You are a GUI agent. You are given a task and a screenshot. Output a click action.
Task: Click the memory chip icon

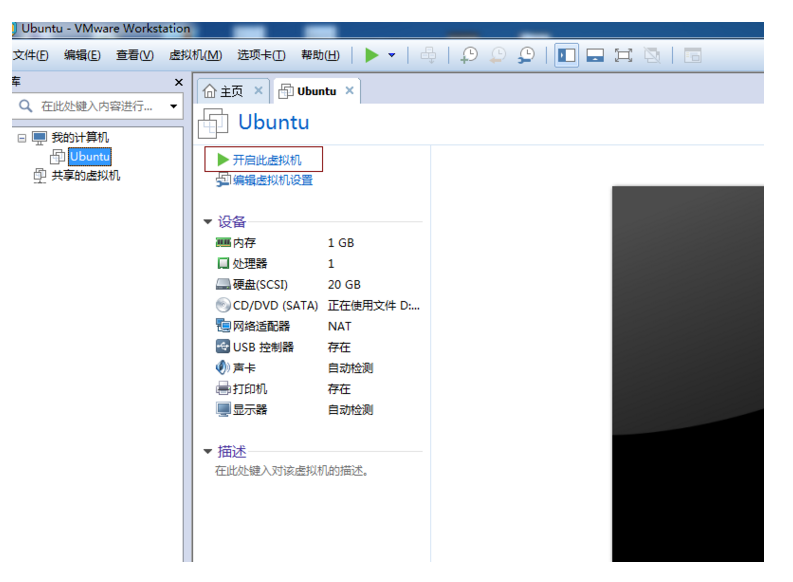pos(223,243)
